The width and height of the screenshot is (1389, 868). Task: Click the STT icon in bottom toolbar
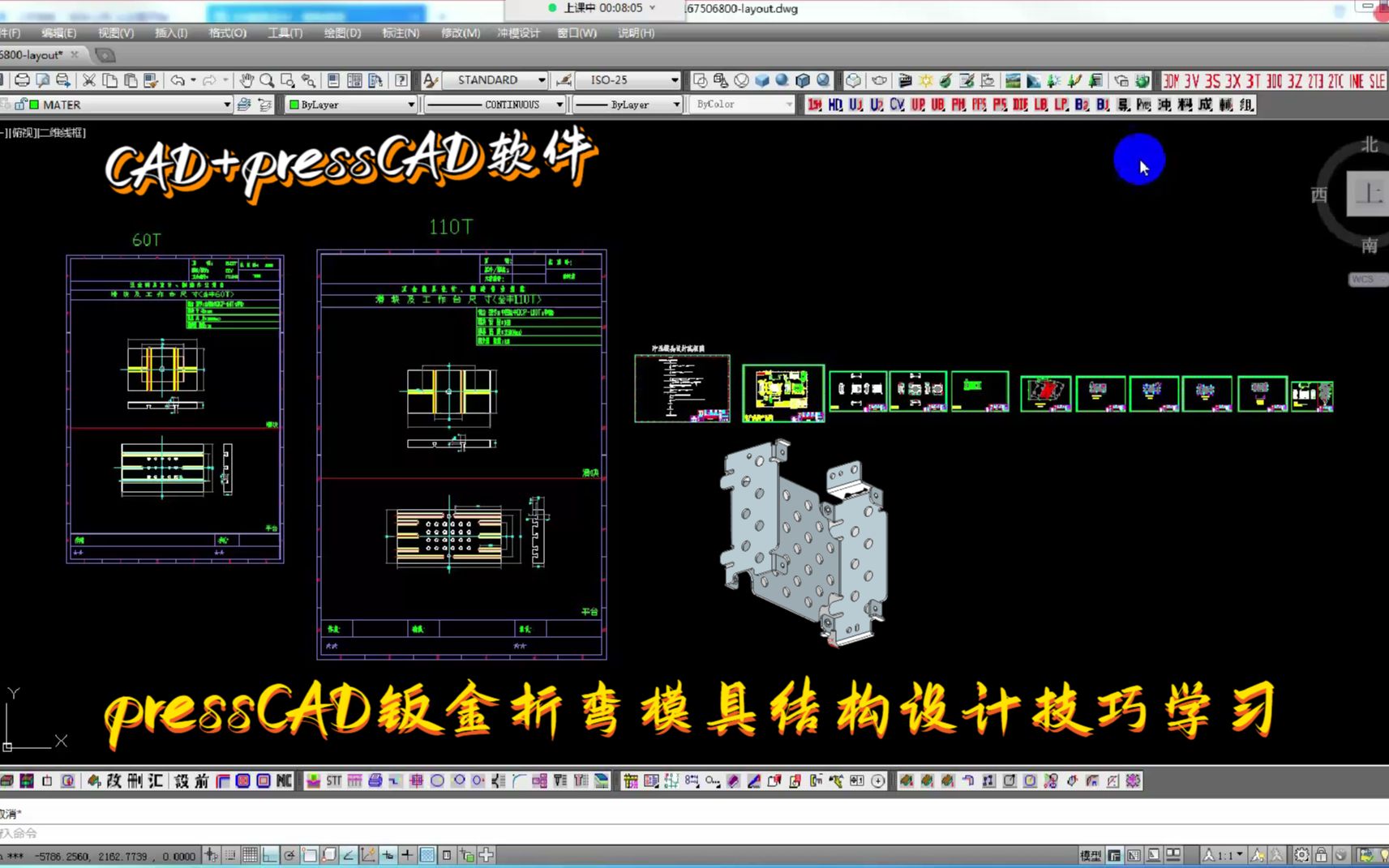coord(334,780)
